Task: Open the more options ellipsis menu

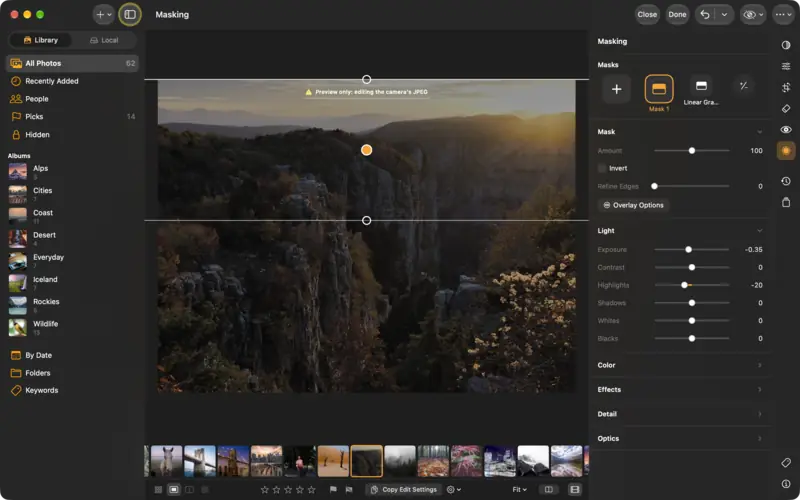Action: (x=784, y=15)
